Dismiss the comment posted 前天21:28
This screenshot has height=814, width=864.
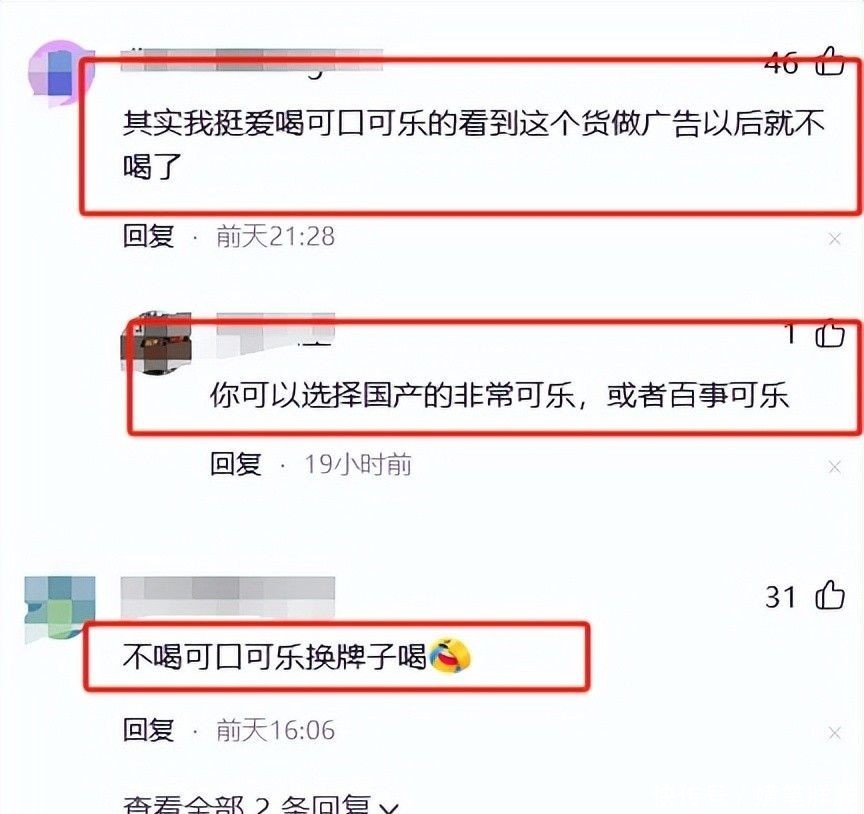pyautogui.click(x=835, y=239)
